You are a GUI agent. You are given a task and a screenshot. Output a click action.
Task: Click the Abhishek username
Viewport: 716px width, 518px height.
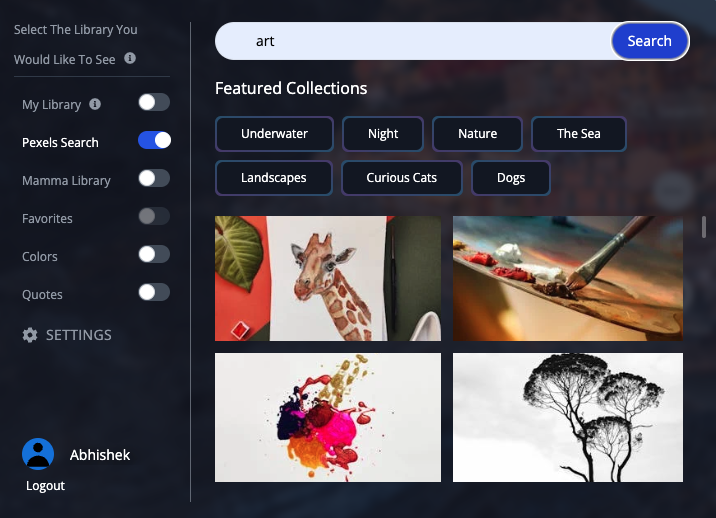[100, 455]
